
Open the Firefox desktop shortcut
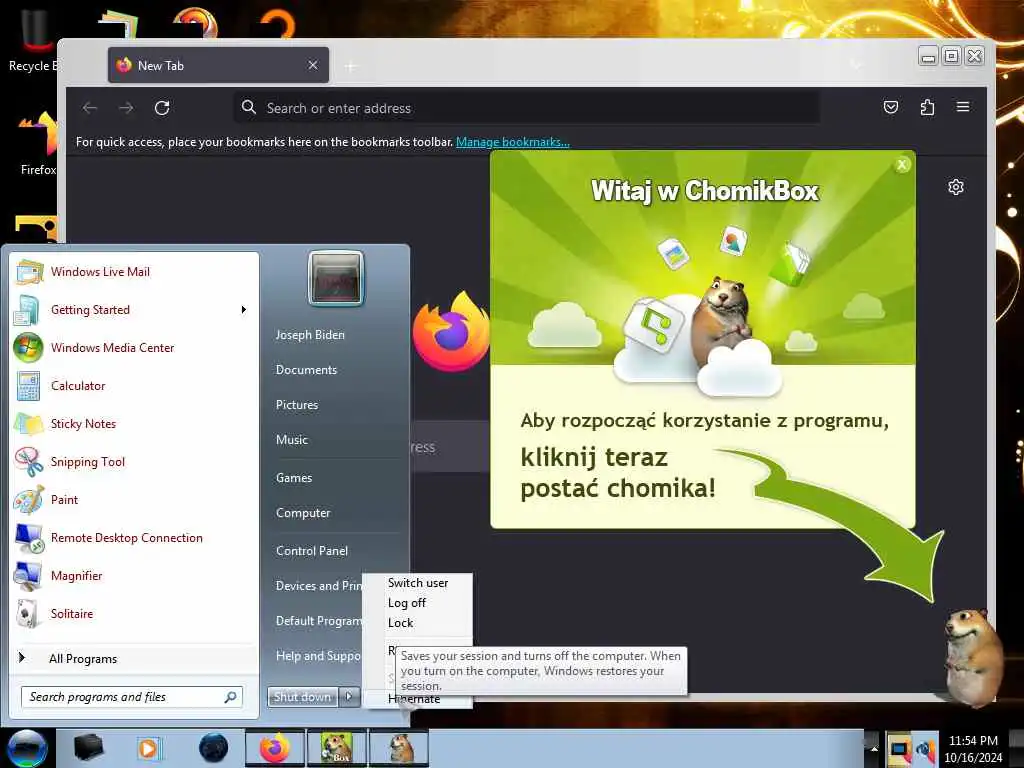coord(37,144)
